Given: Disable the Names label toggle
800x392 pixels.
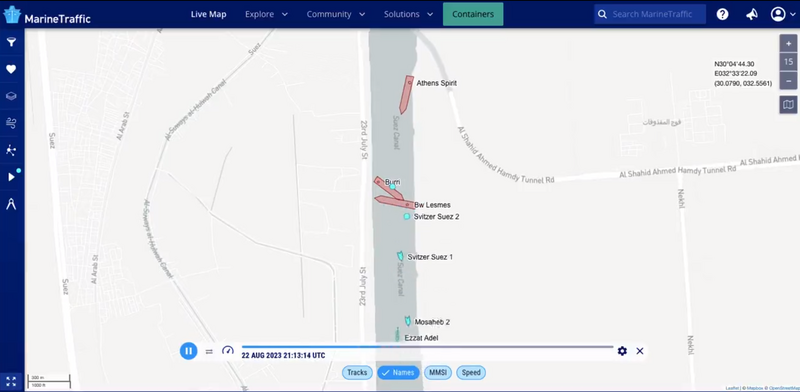Looking at the screenshot, I should [398, 373].
